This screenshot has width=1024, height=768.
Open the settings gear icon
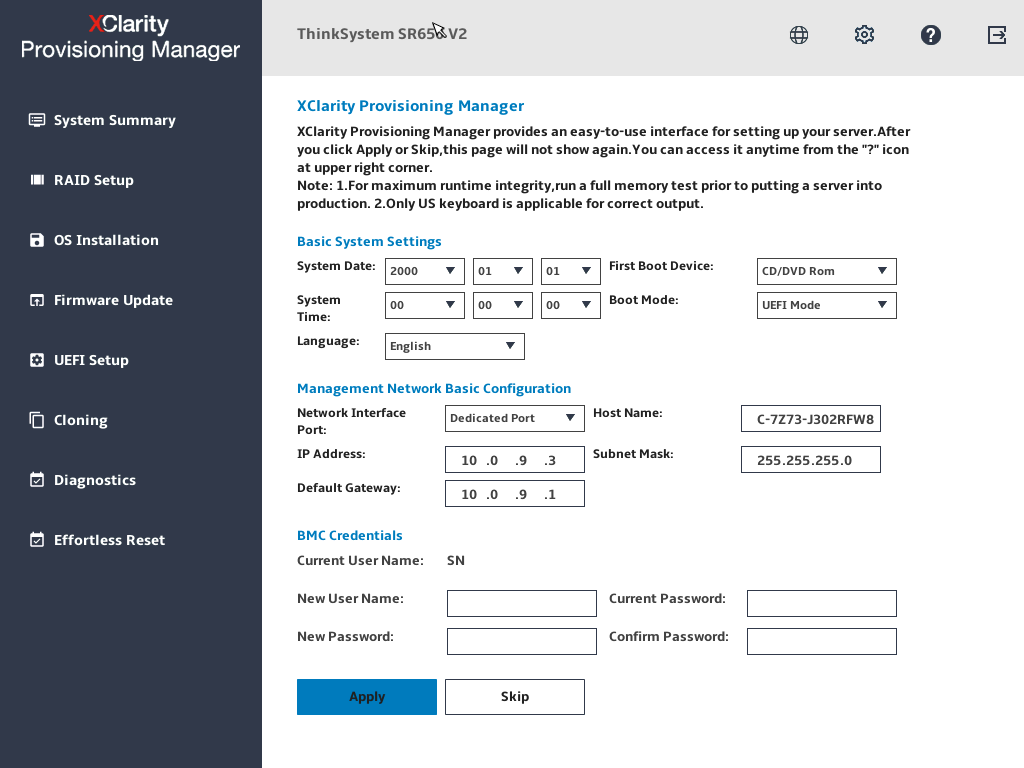pyautogui.click(x=865, y=35)
